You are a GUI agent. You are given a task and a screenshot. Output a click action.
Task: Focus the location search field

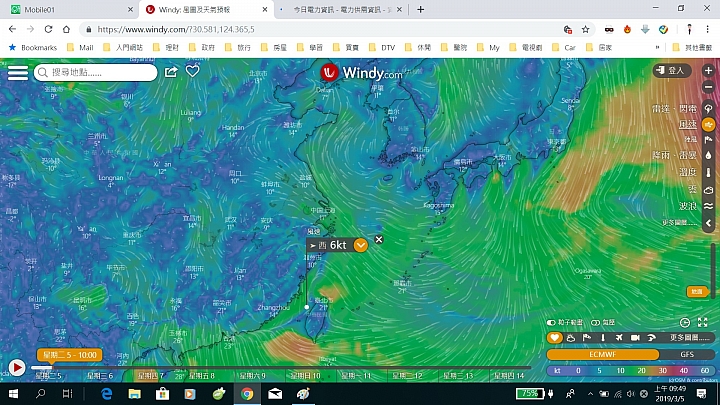click(96, 73)
